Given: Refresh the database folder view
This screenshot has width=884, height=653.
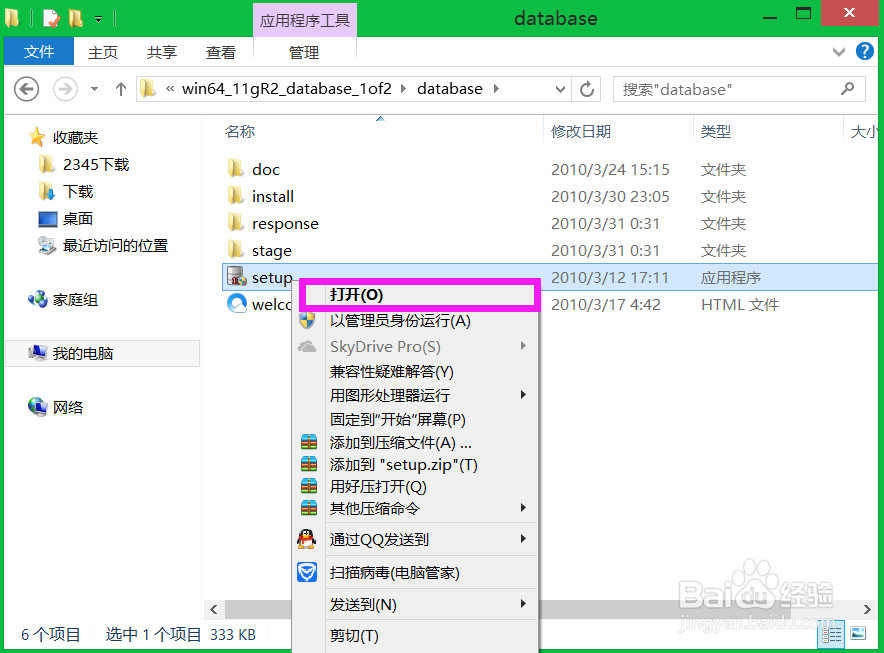Looking at the screenshot, I should [x=587, y=89].
